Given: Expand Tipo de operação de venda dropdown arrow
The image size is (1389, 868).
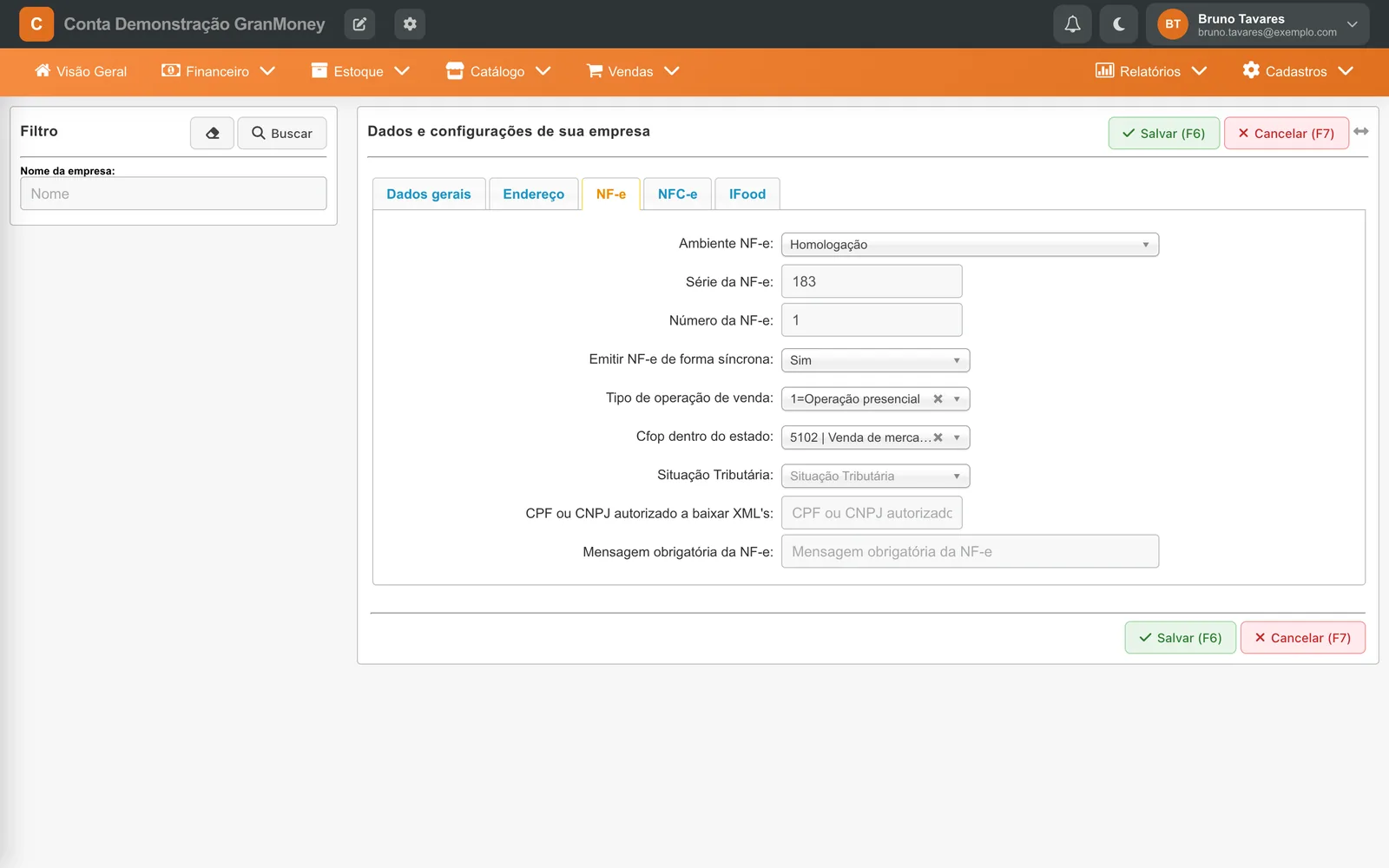Looking at the screenshot, I should [957, 399].
